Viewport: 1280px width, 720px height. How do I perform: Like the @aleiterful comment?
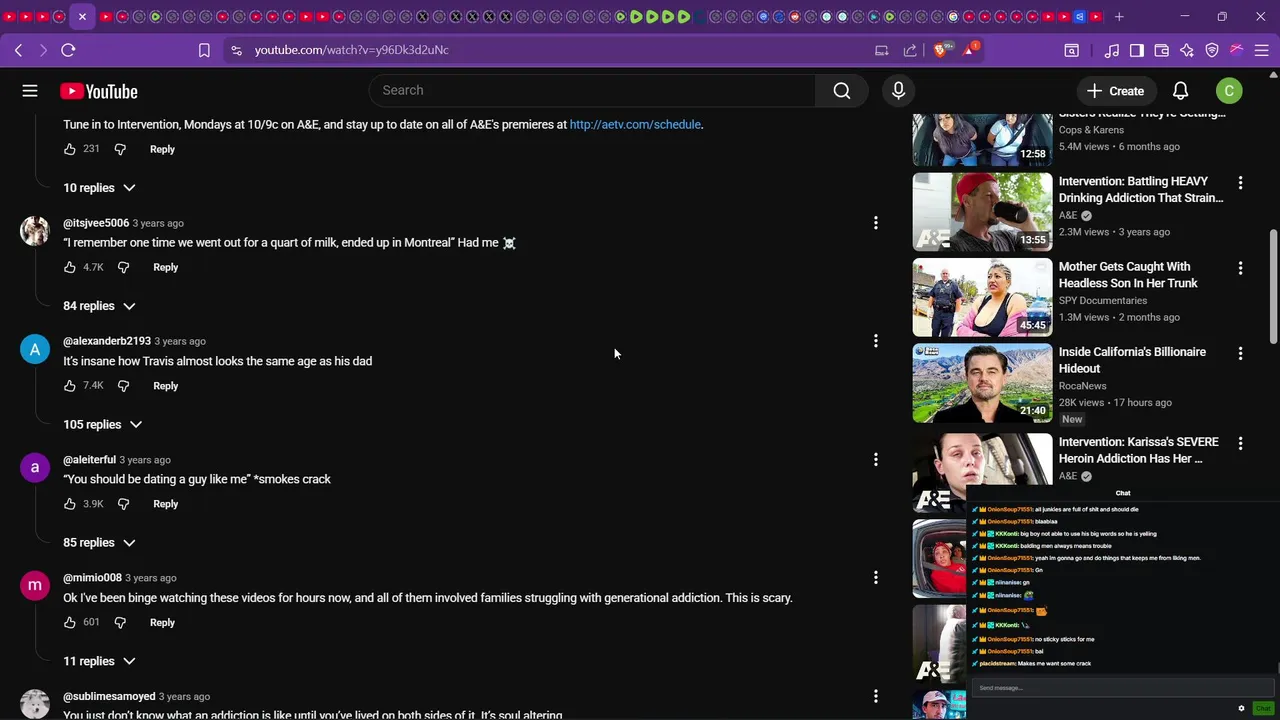[x=70, y=504]
